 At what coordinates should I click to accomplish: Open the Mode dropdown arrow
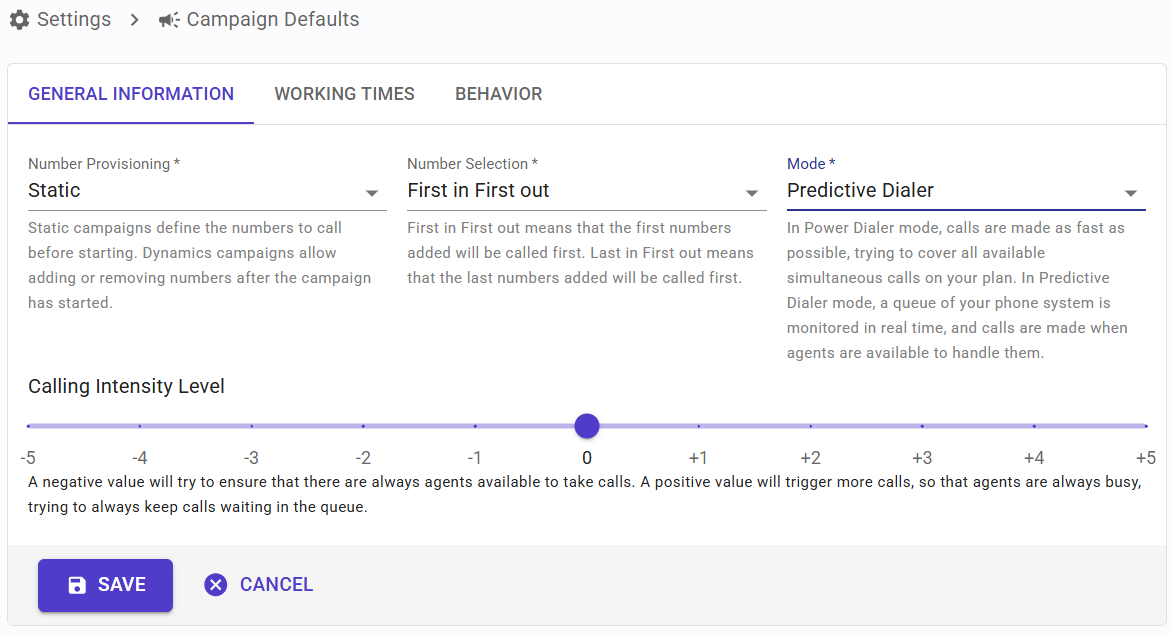pyautogui.click(x=1130, y=193)
